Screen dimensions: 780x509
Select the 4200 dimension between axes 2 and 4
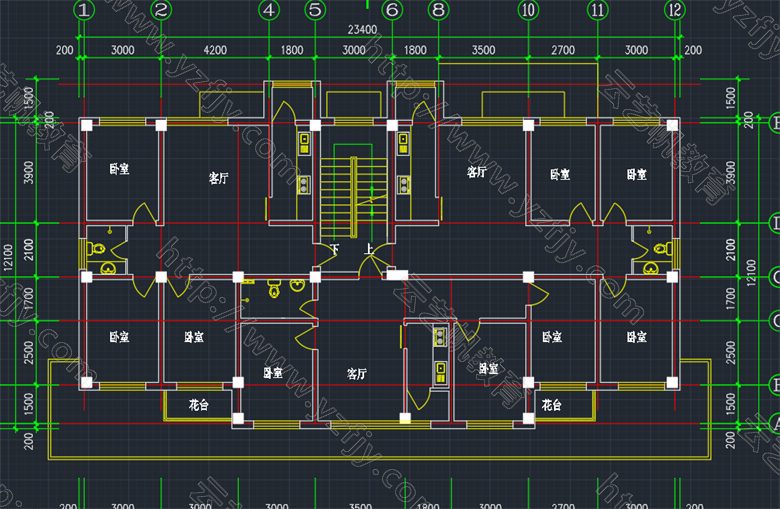215,50
